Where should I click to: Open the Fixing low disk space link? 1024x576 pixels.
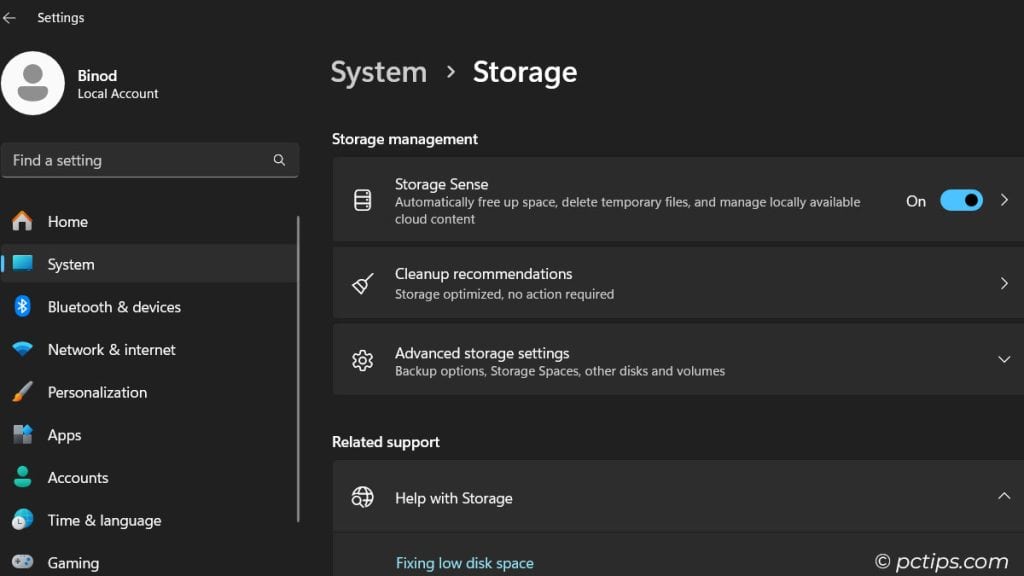coord(464,563)
